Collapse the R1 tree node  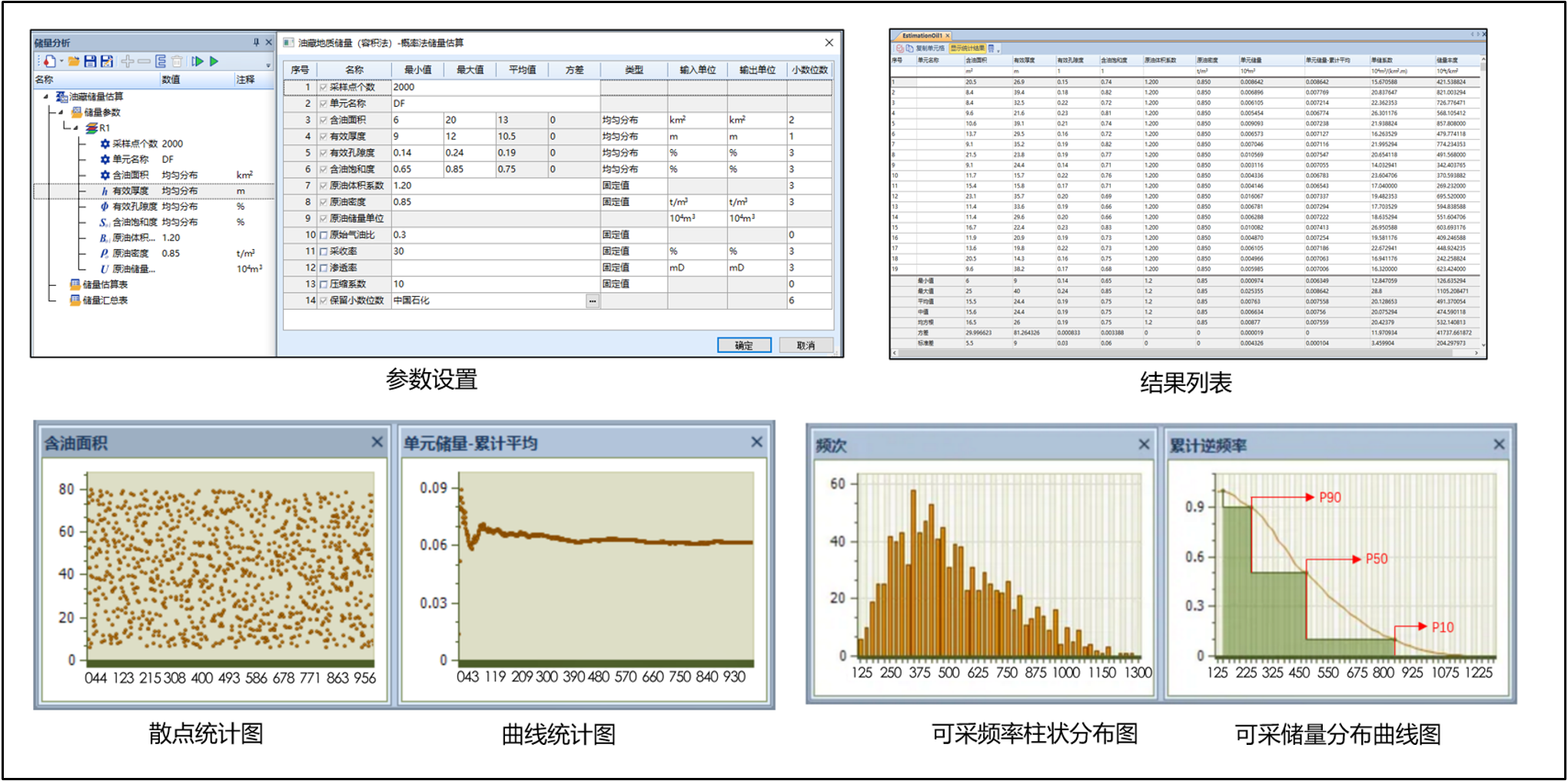click(x=76, y=128)
